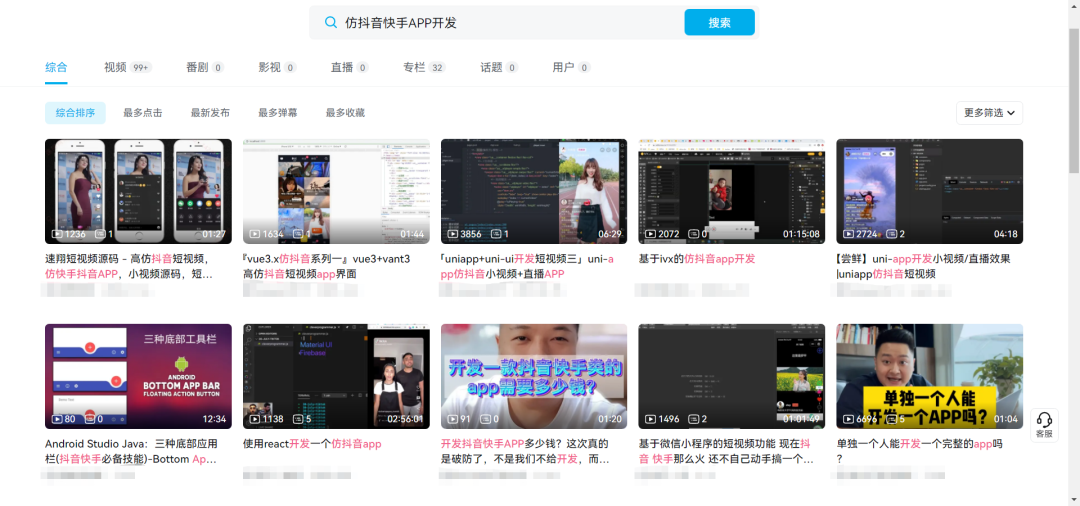Open the Android Bottom App Bar thumbnail

click(x=138, y=376)
